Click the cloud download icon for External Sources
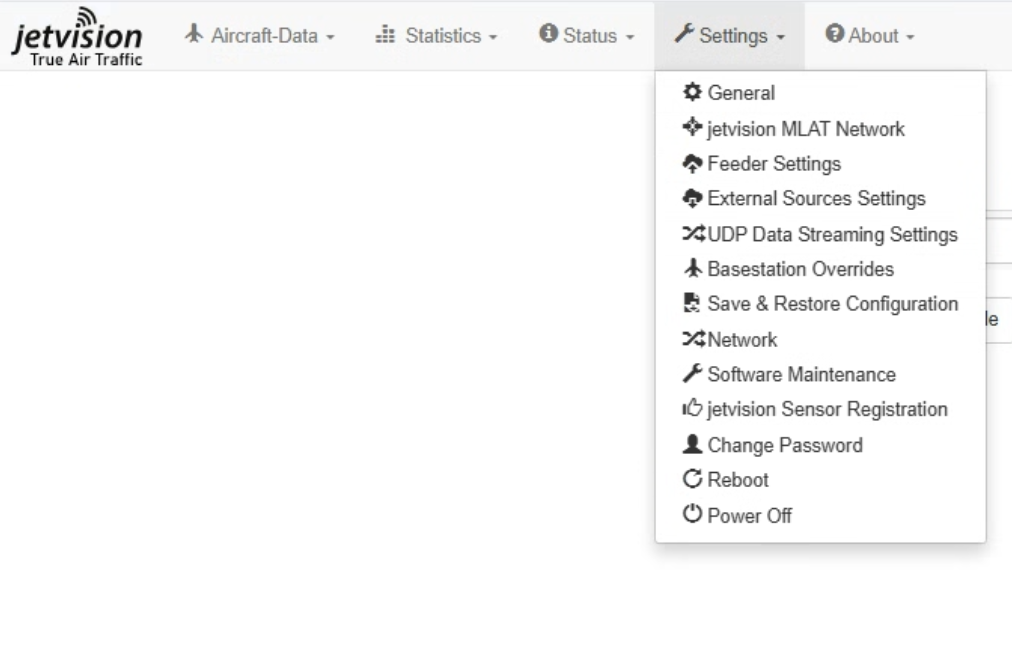 point(691,198)
